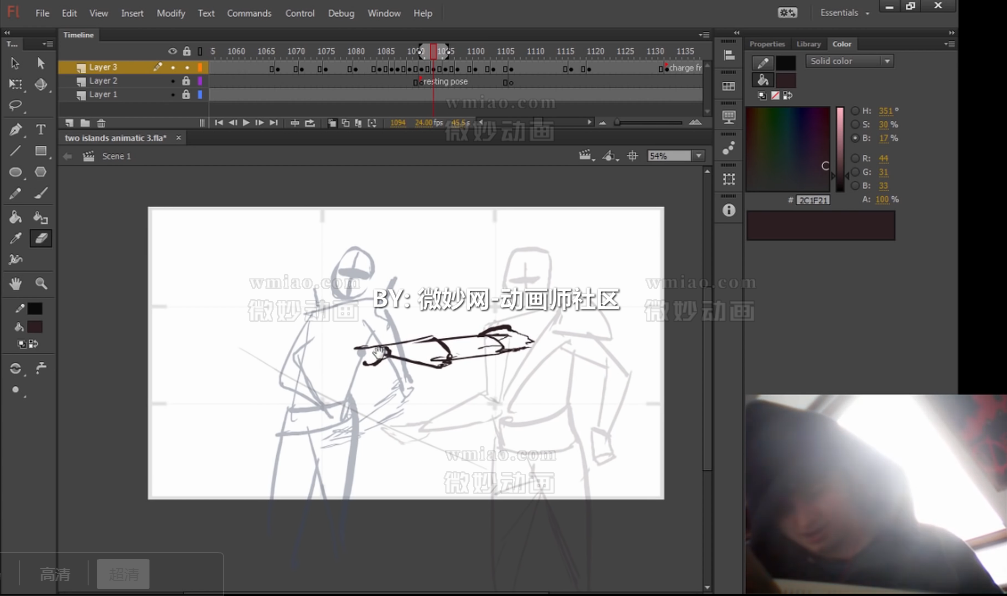Image resolution: width=1007 pixels, height=596 pixels.
Task: Open the Solid color dropdown
Action: click(x=886, y=61)
